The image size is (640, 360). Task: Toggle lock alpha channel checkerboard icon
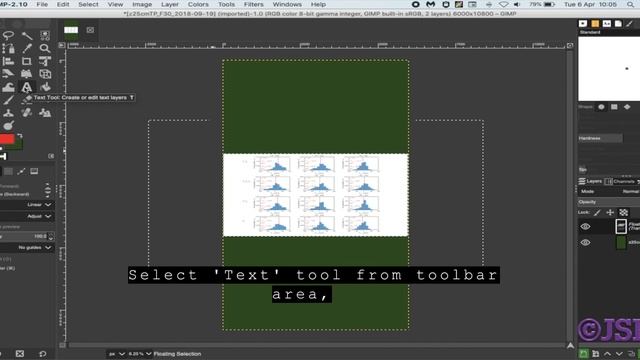click(624, 212)
